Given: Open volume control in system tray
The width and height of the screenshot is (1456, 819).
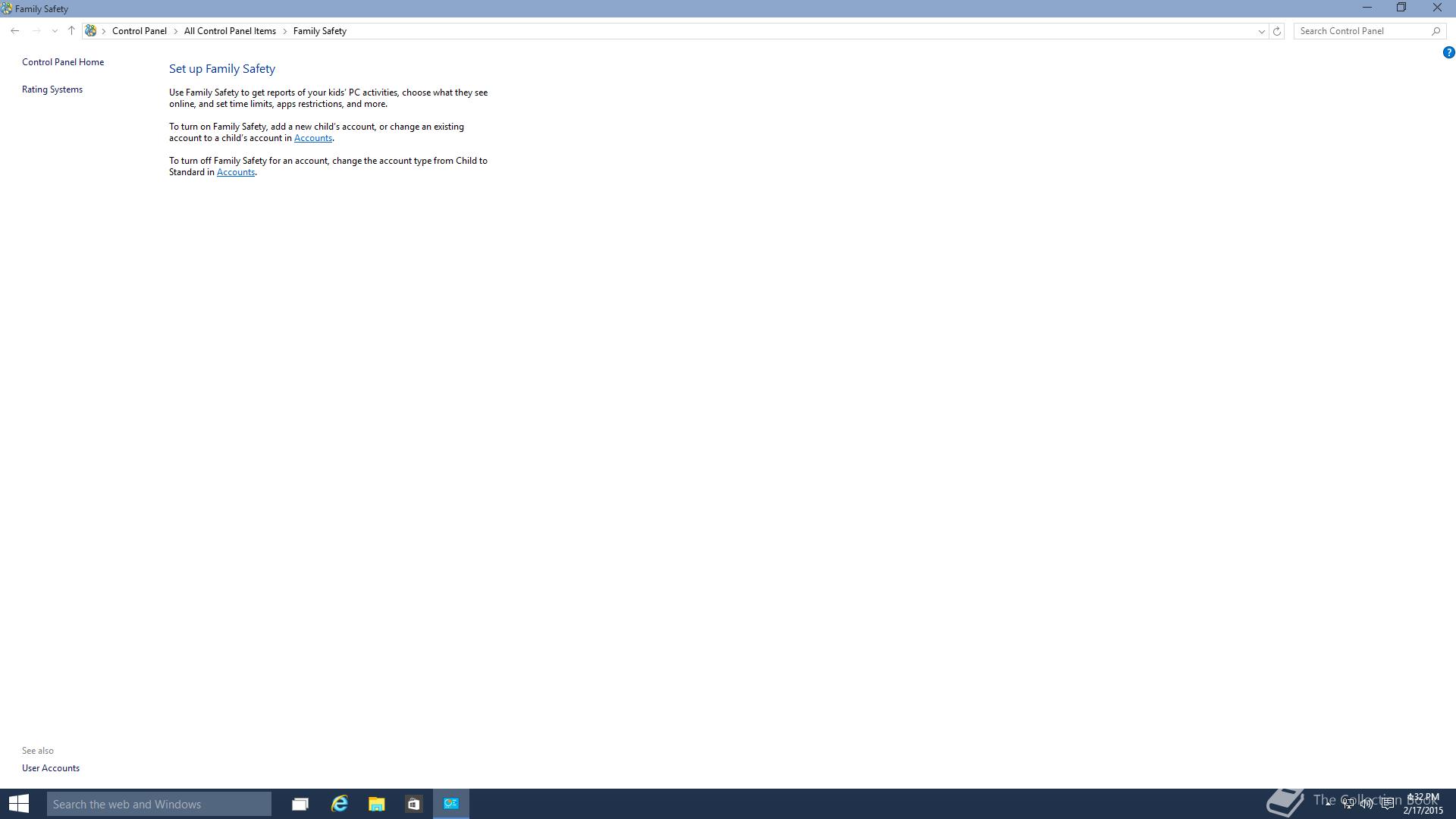Looking at the screenshot, I should [1367, 804].
